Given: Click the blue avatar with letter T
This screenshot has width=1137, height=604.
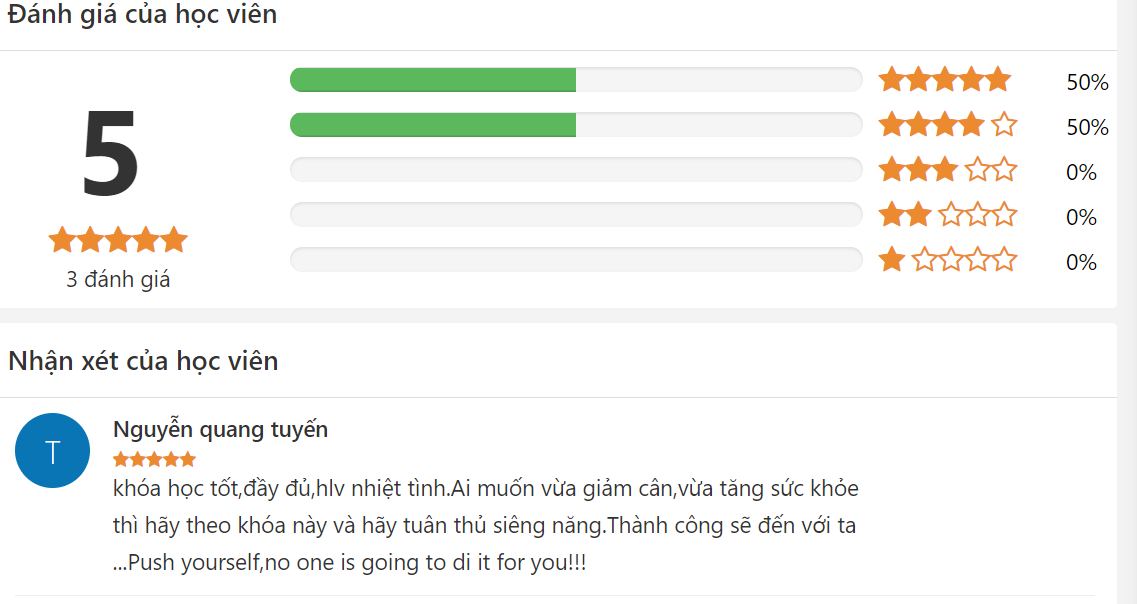Looking at the screenshot, I should 52,450.
